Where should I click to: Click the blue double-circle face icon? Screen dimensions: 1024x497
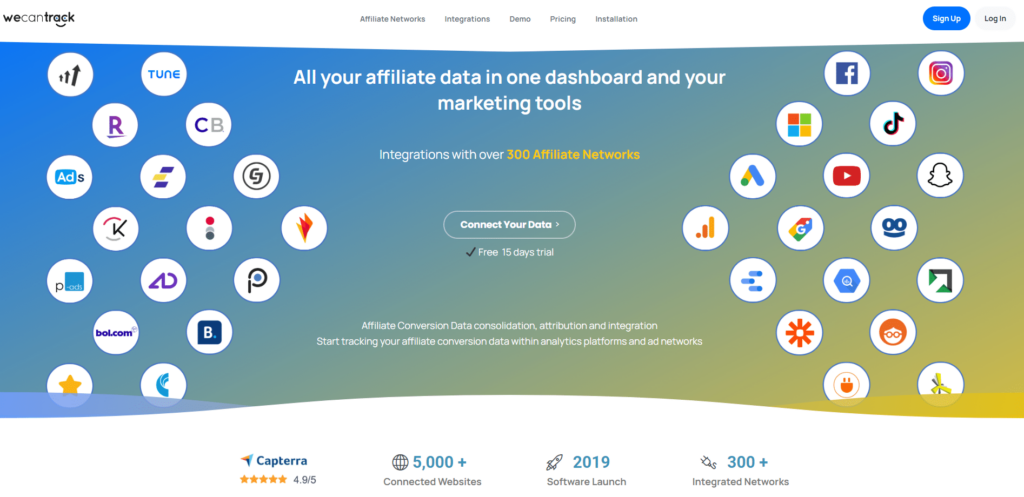(x=894, y=229)
